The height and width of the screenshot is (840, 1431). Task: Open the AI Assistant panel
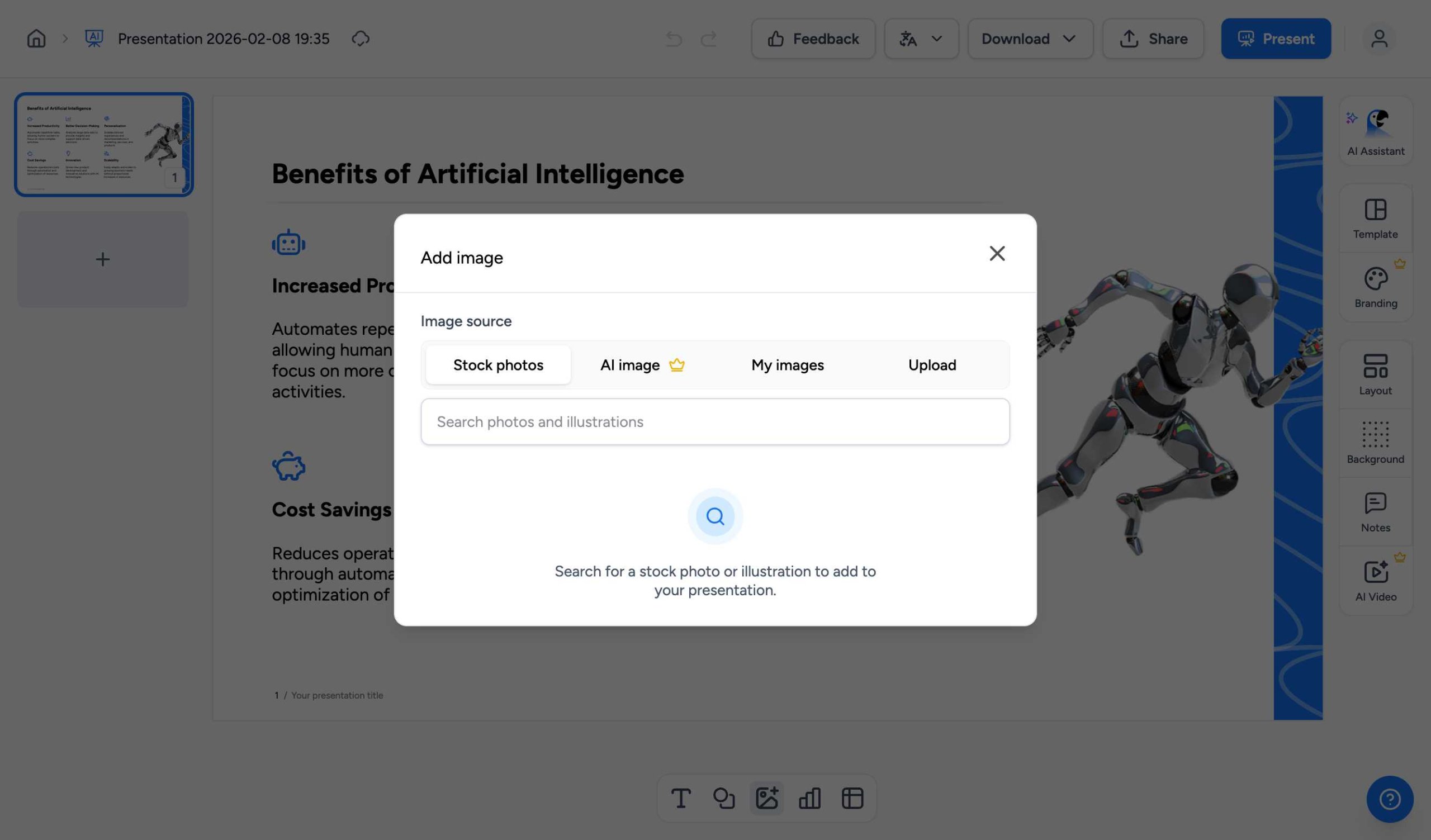(1375, 132)
